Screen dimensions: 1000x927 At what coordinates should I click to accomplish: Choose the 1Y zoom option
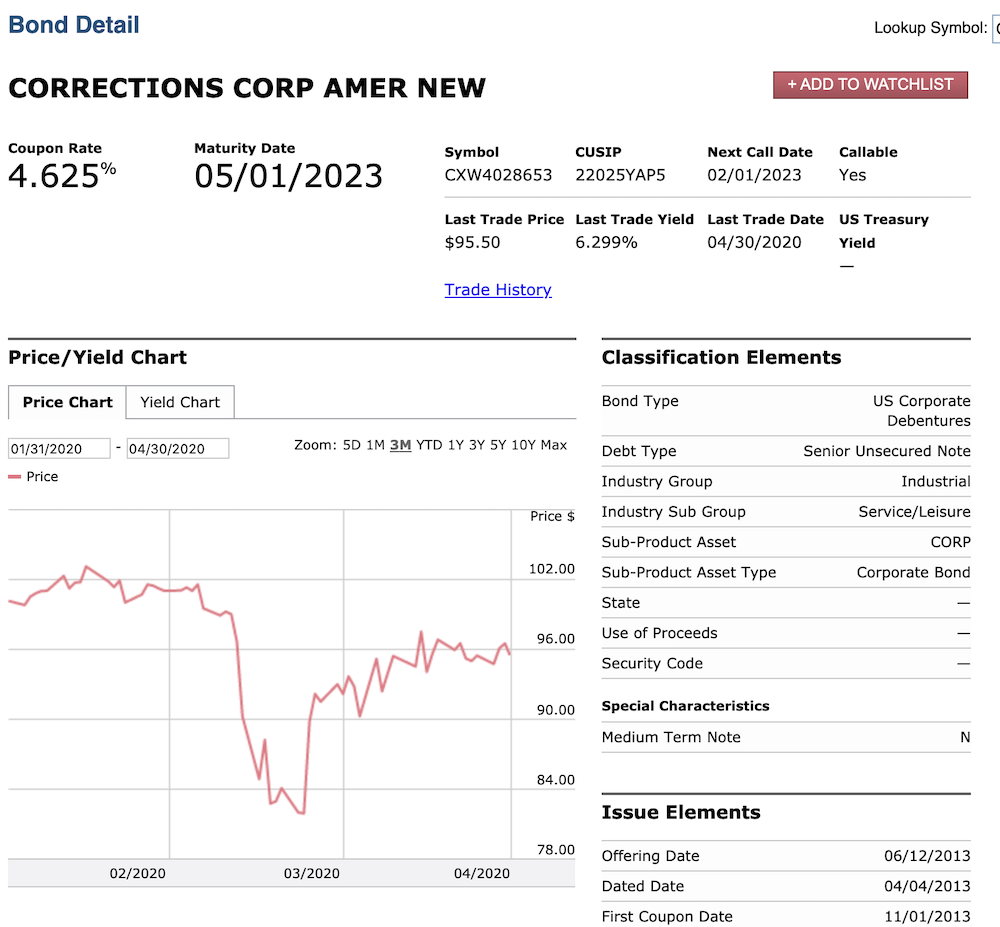[455, 445]
